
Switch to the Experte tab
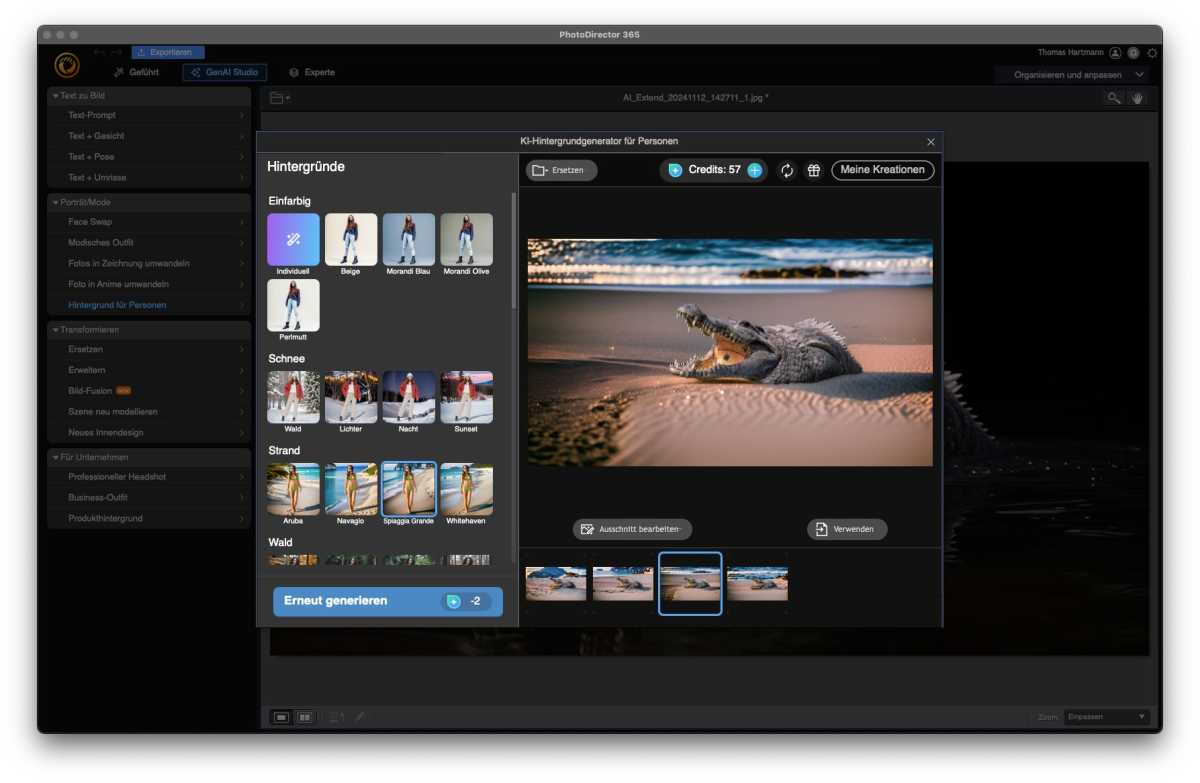tap(312, 73)
